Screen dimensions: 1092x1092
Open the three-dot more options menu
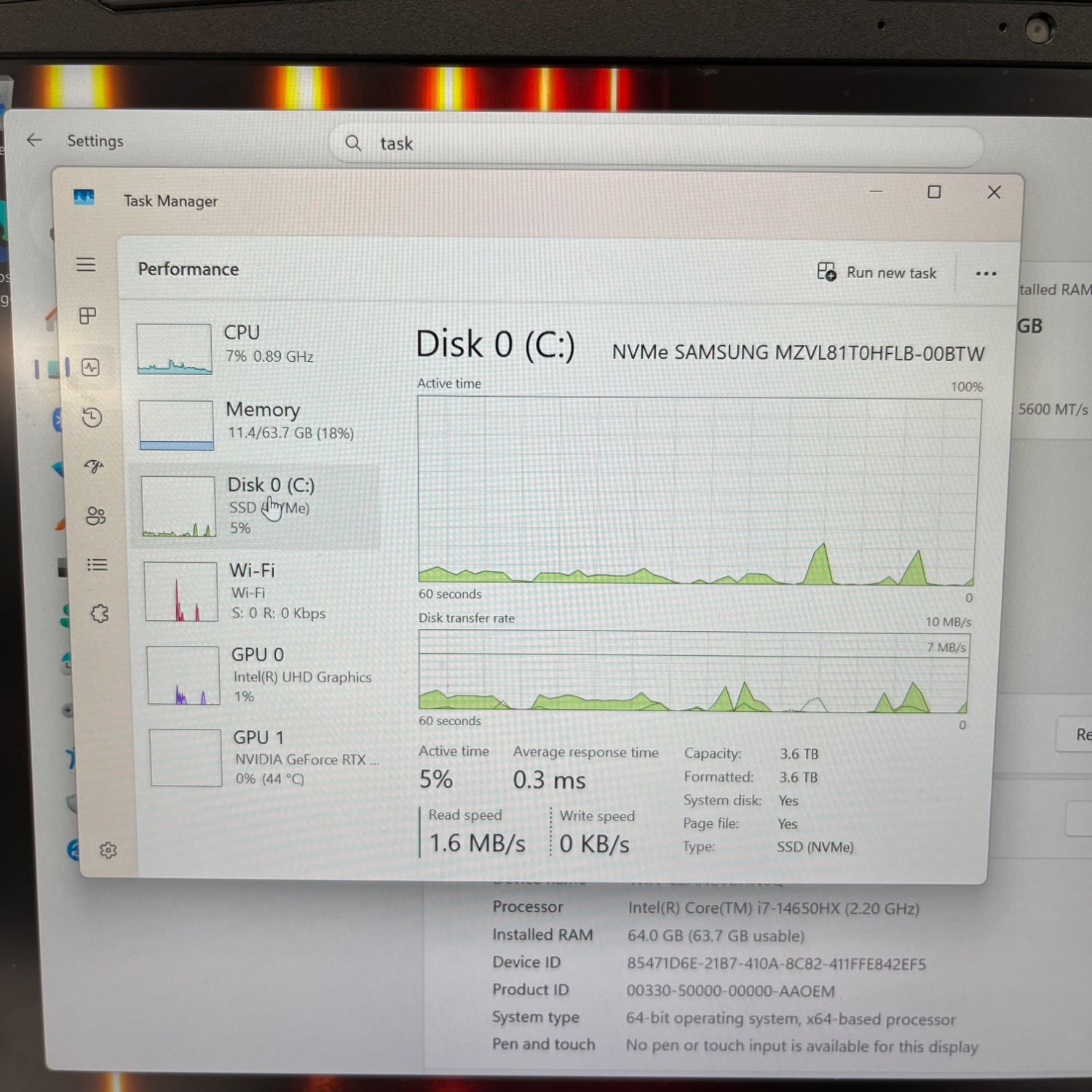coord(986,274)
